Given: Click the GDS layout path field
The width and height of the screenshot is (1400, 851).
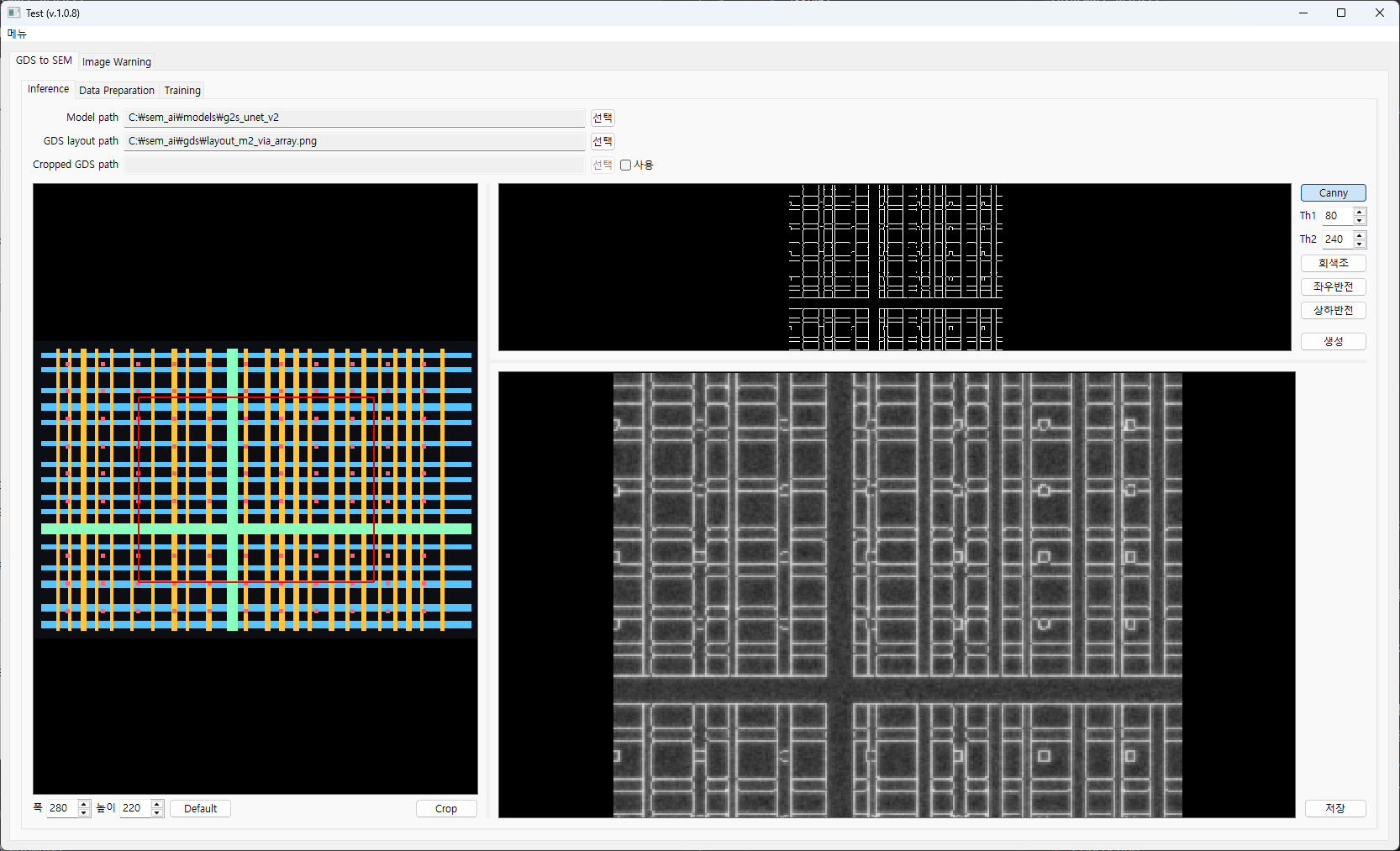Looking at the screenshot, I should 355,141.
